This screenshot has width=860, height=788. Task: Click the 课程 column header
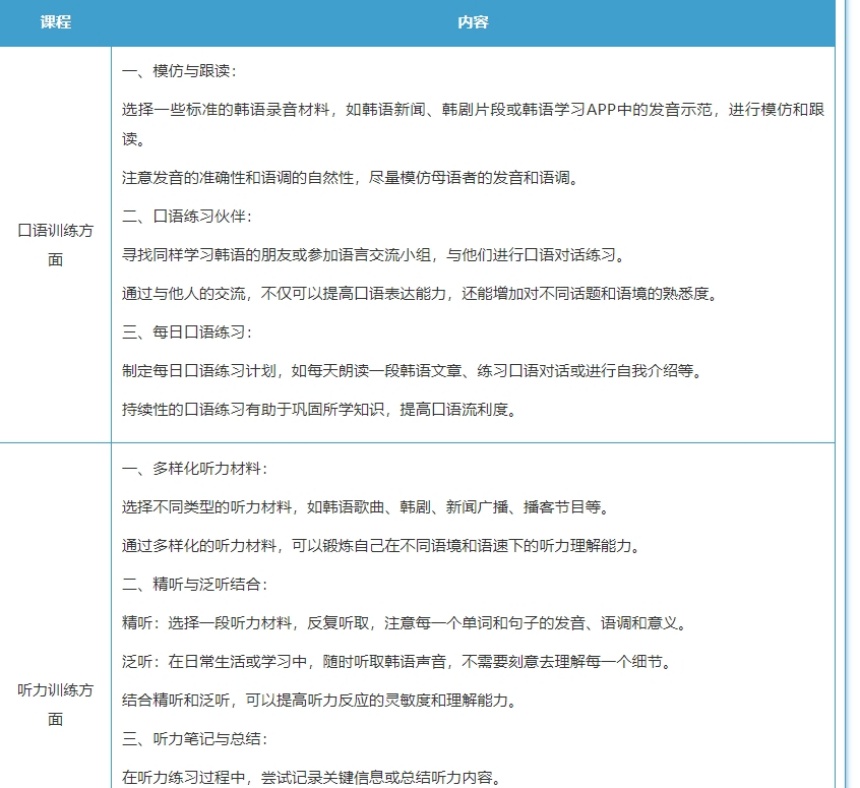[55, 22]
